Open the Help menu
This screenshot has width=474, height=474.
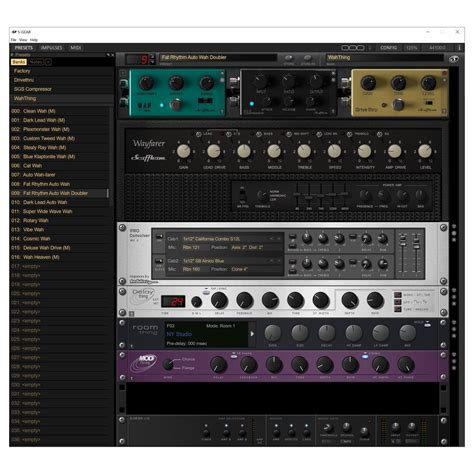click(34, 40)
